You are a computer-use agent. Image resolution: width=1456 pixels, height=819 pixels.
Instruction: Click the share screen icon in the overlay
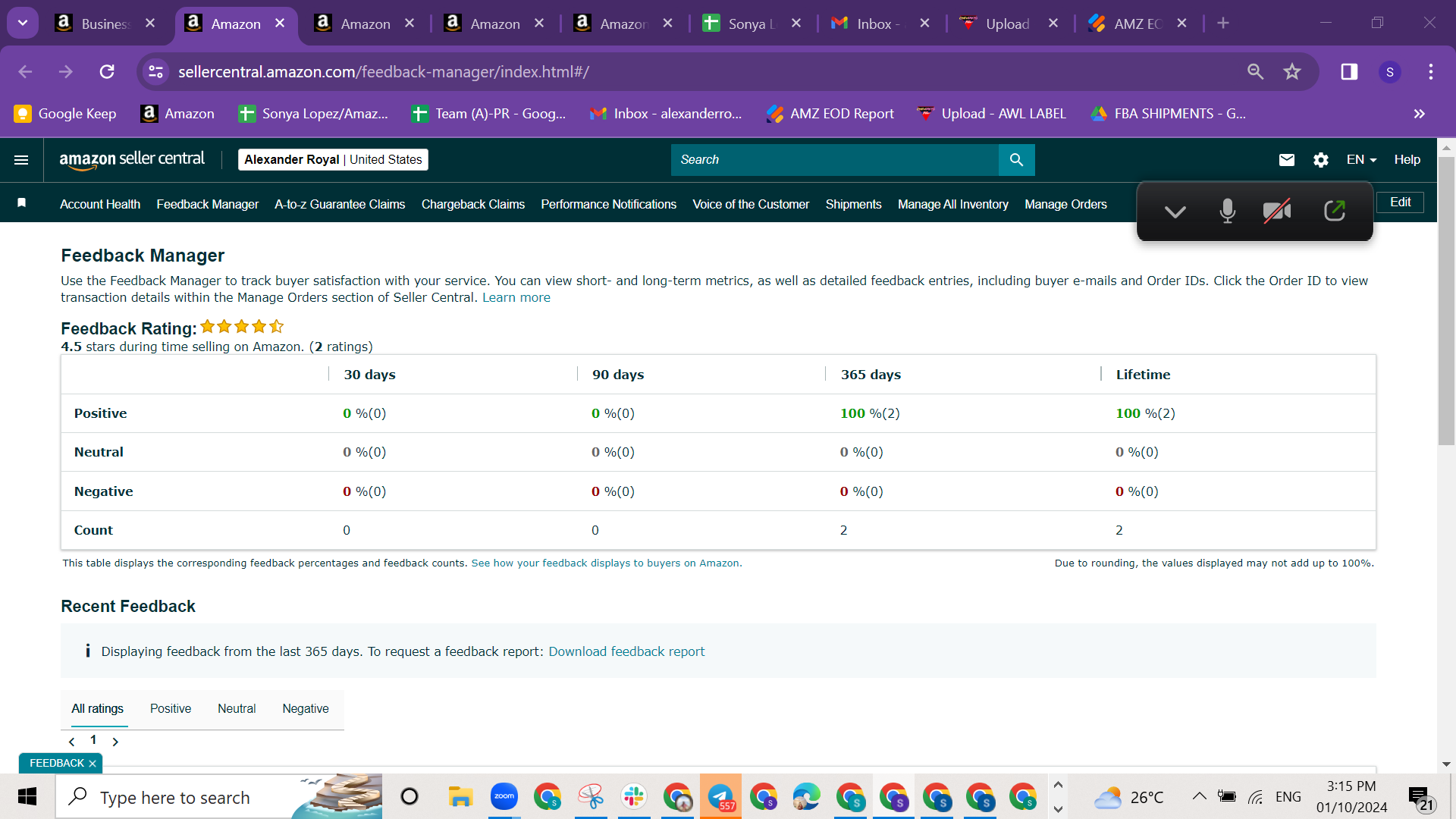click(1335, 211)
